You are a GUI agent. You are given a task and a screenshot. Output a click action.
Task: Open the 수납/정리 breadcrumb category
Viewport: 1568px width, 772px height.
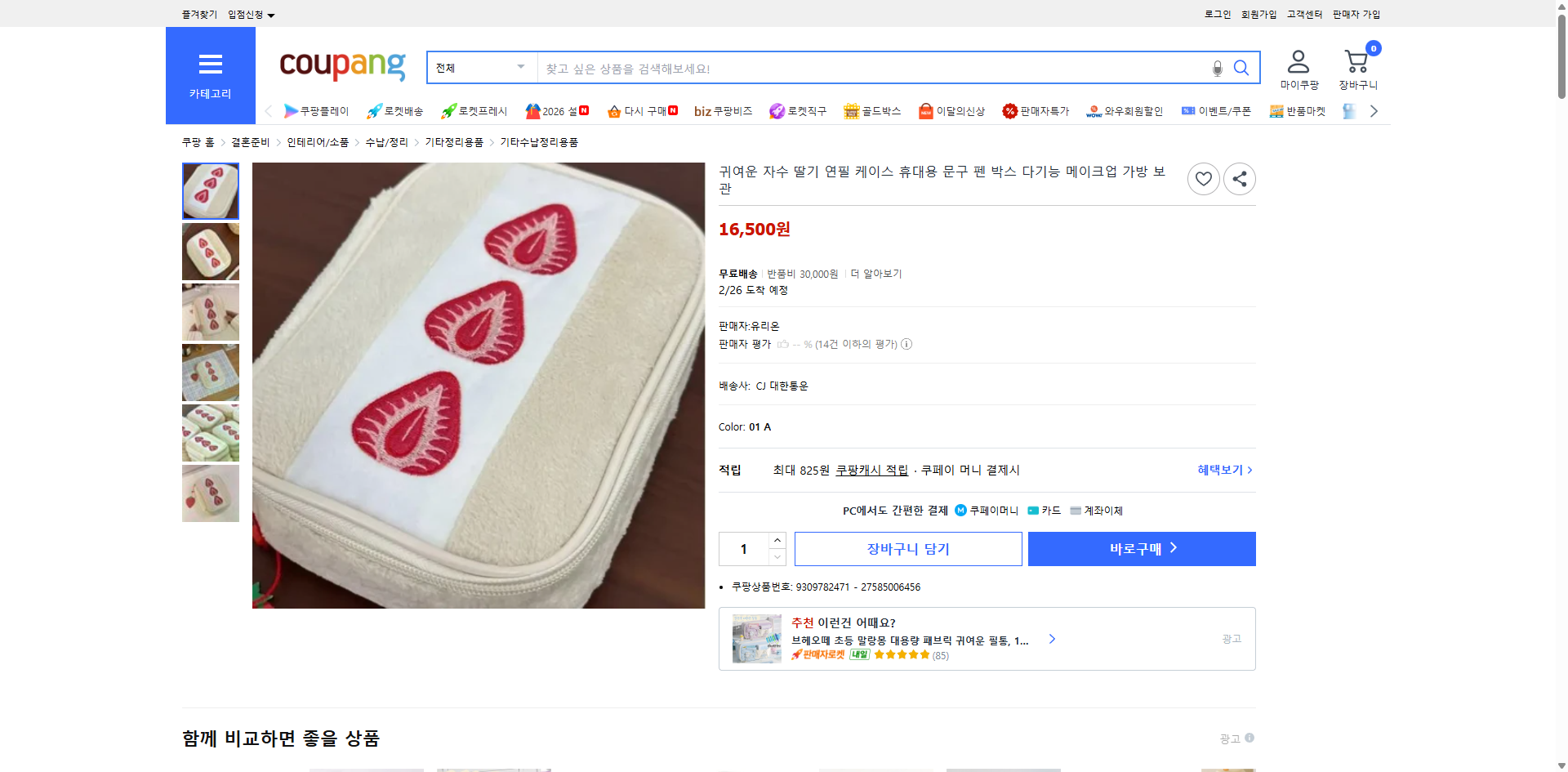click(x=385, y=141)
